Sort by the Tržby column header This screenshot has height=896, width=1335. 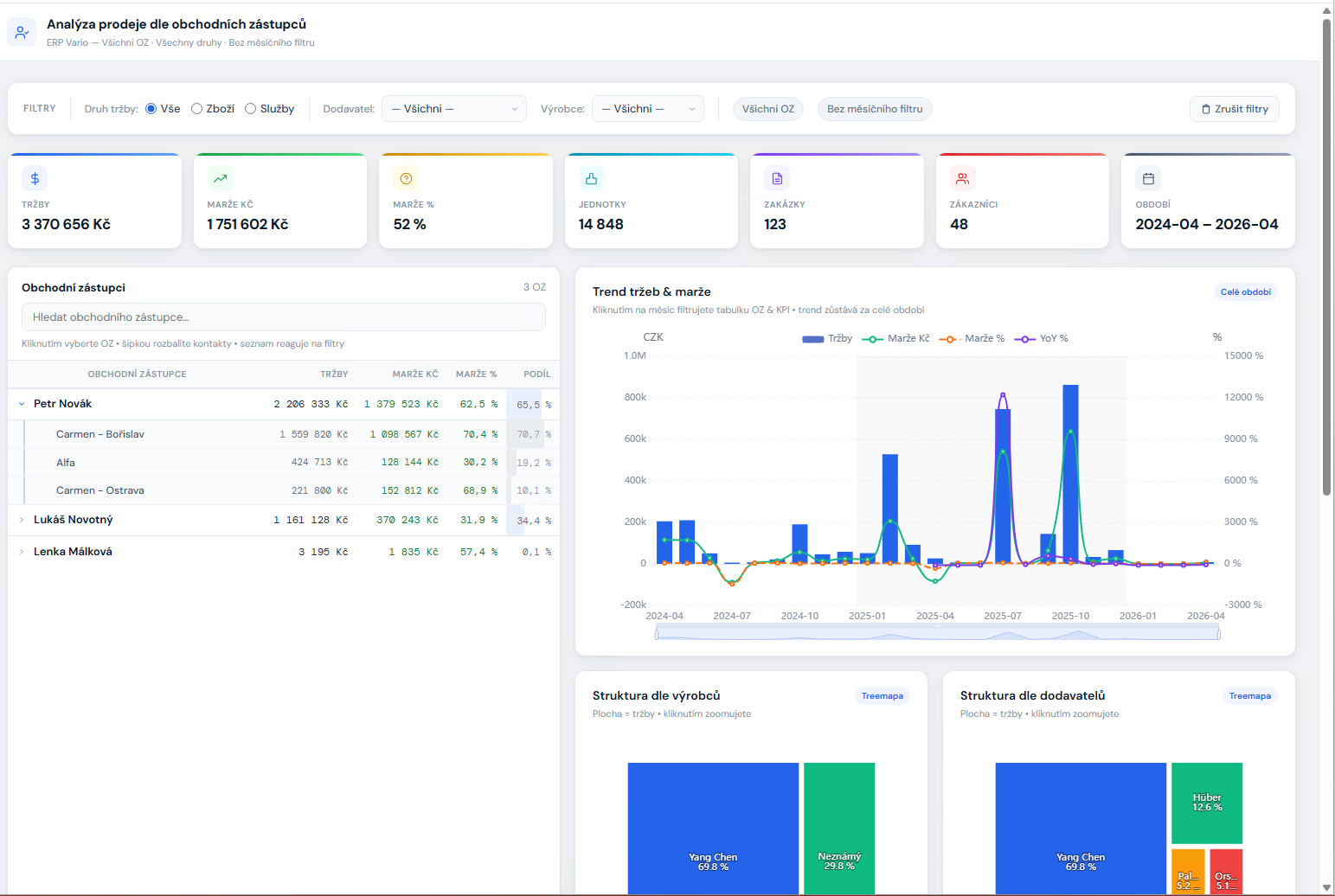(334, 374)
